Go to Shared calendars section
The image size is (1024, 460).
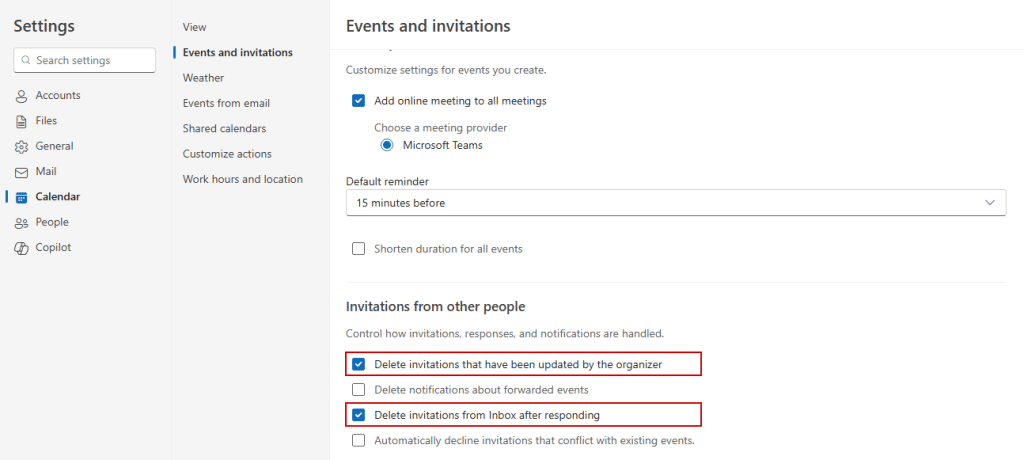tap(224, 129)
